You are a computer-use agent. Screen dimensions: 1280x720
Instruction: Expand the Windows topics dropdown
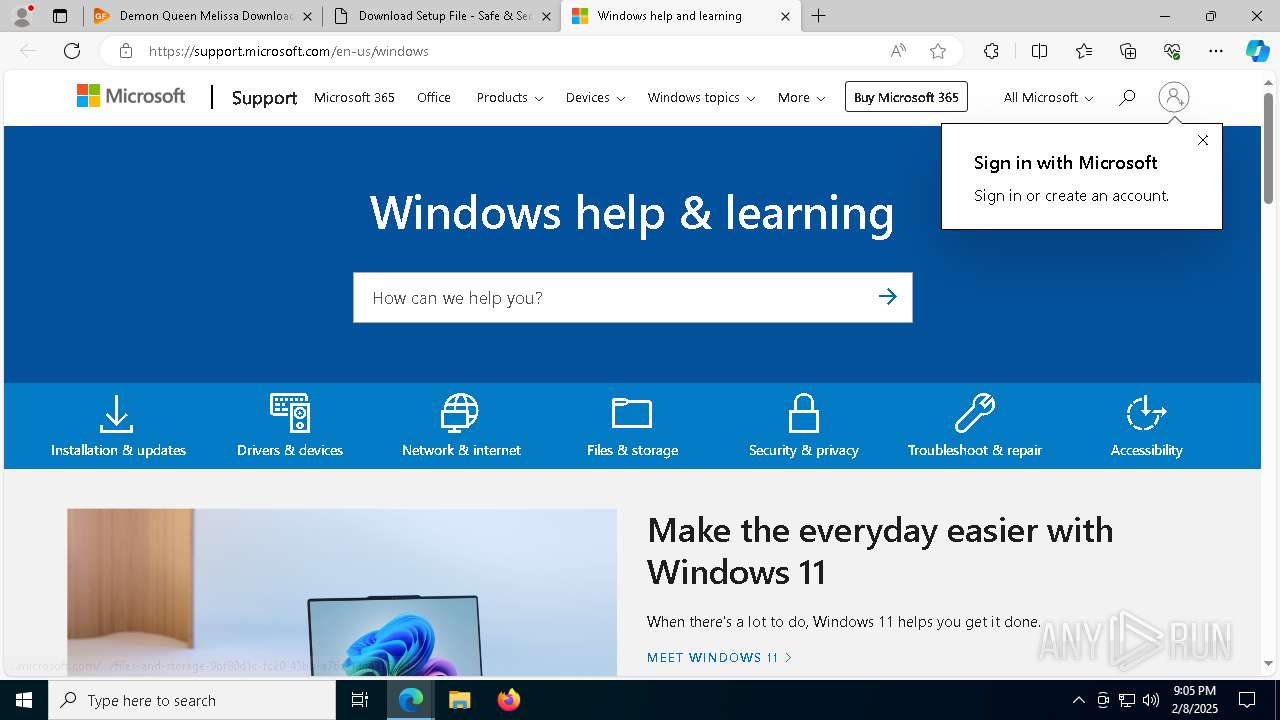(701, 97)
